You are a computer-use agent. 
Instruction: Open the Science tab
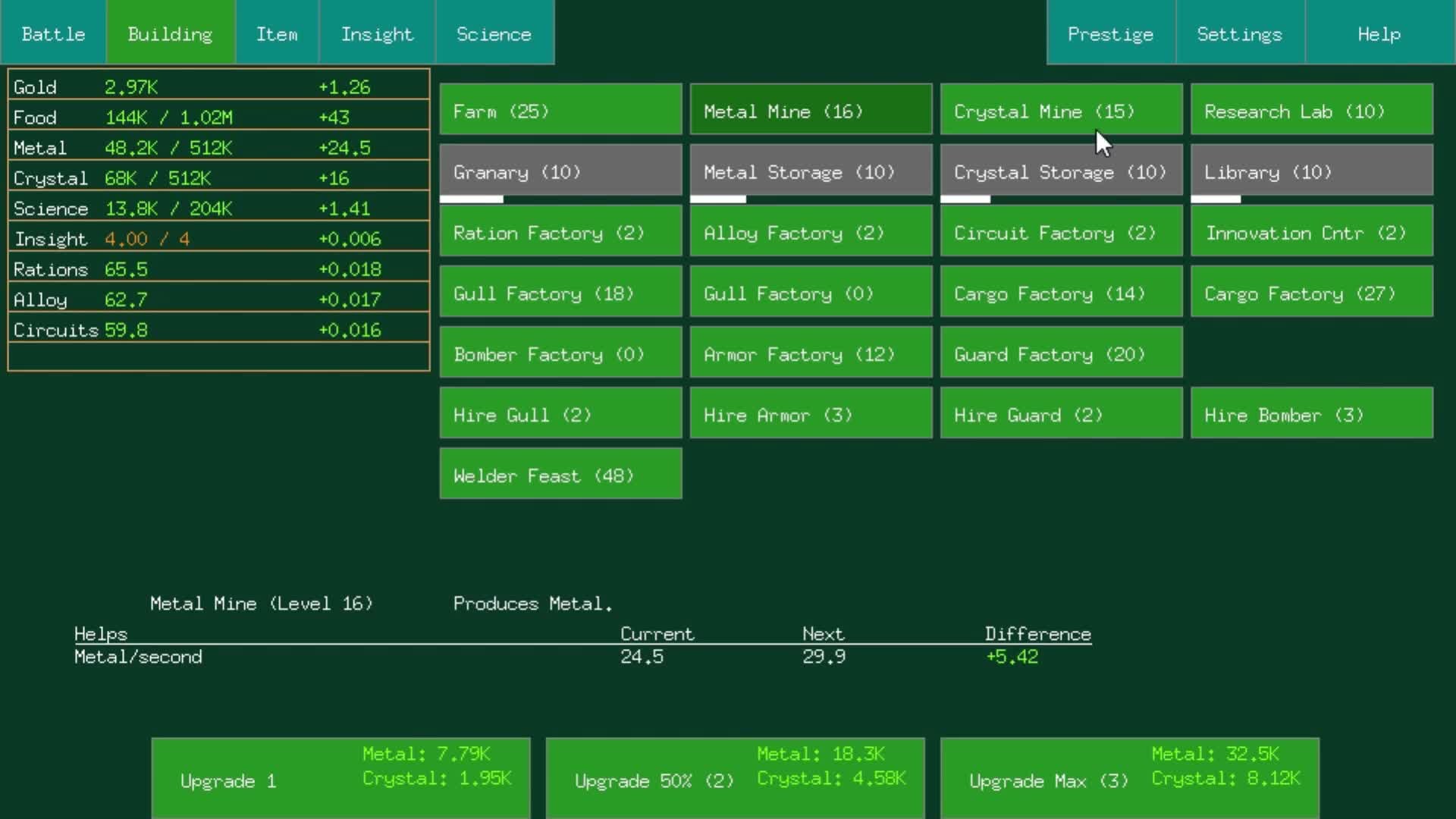pyautogui.click(x=494, y=33)
